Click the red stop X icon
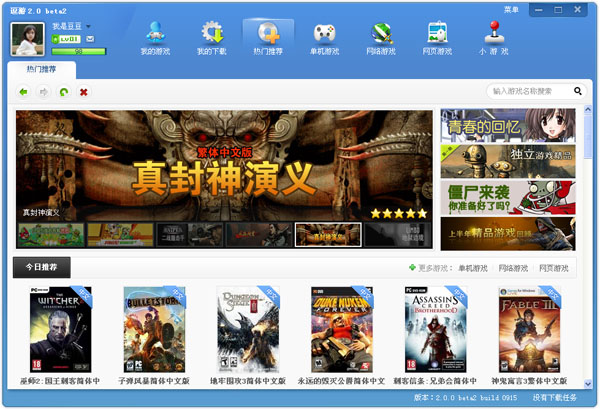 click(84, 92)
